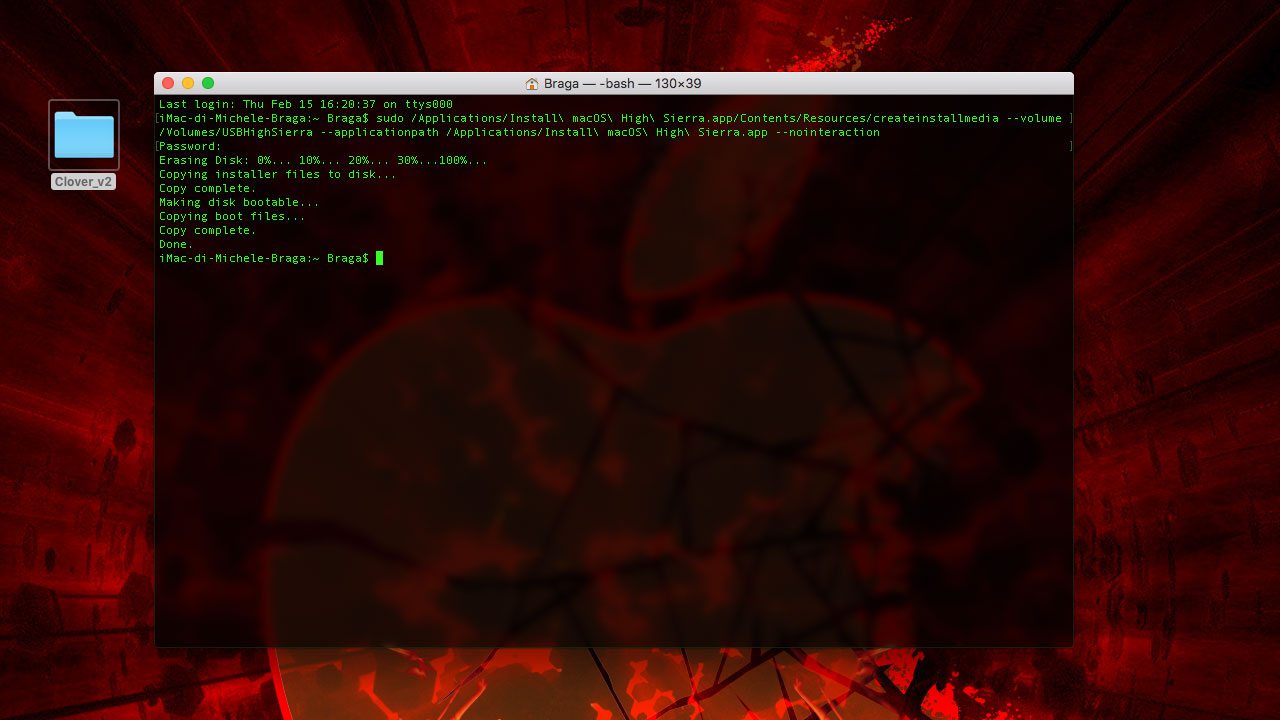Click the 'Copying boot files...' line
Viewport: 1280px width, 720px height.
click(232, 216)
